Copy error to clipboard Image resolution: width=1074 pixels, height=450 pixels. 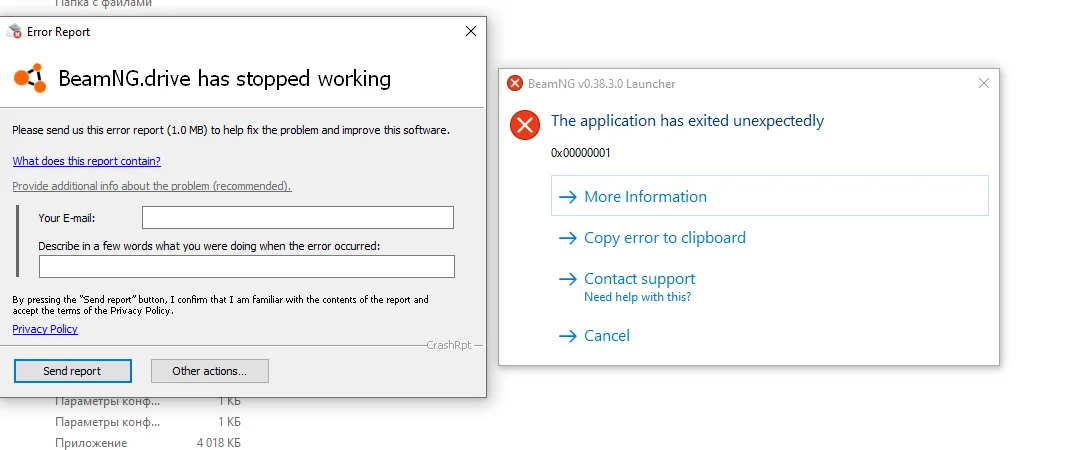tap(664, 238)
